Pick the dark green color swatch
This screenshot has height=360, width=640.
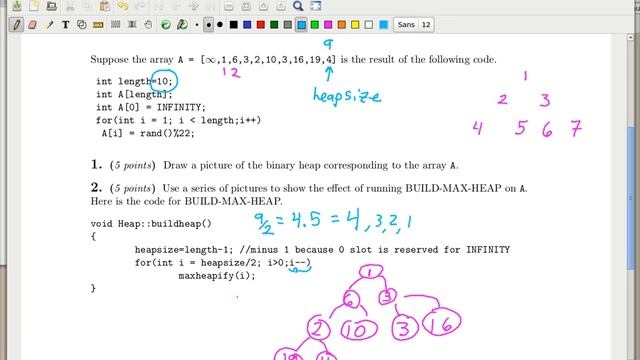(x=274, y=25)
